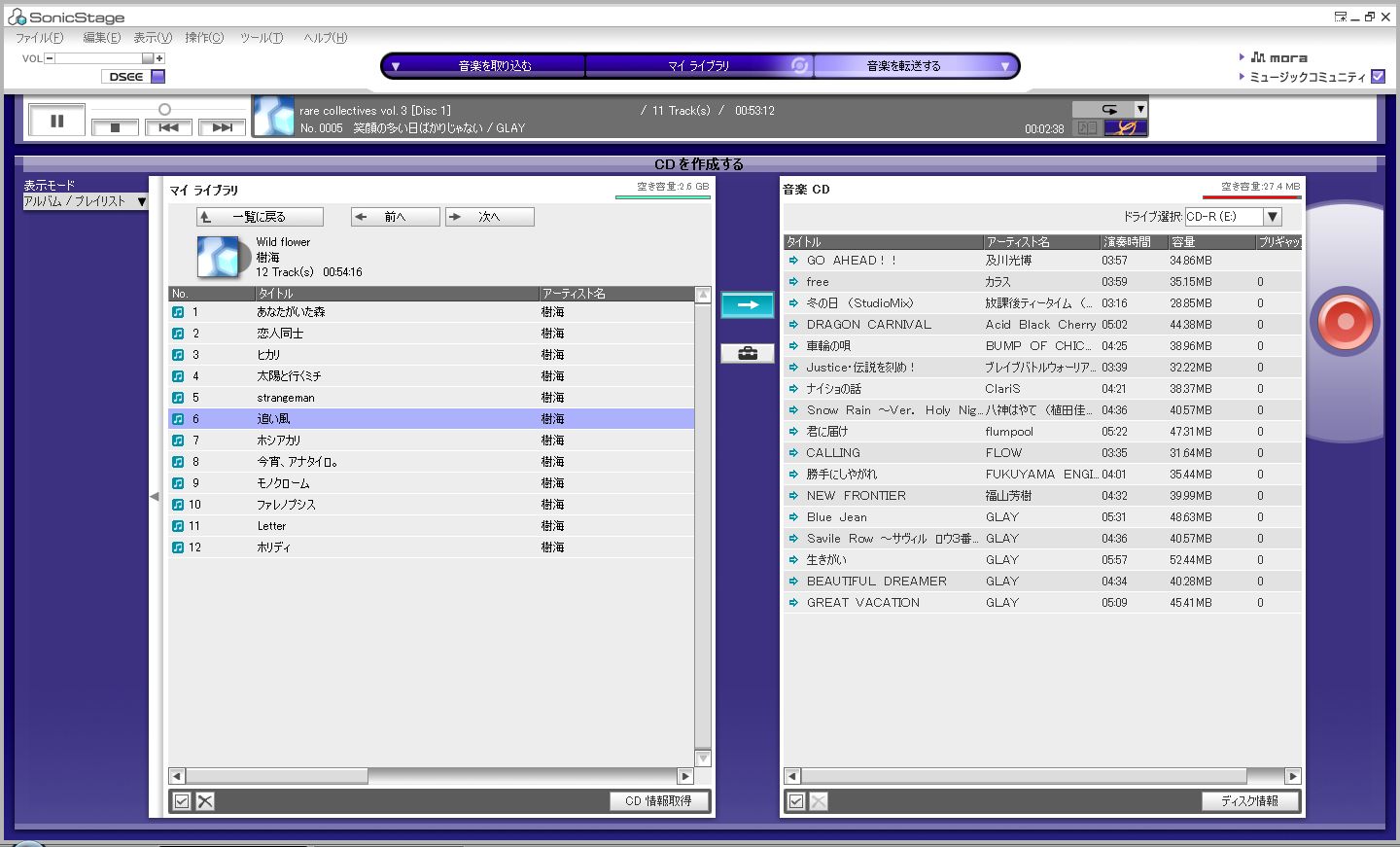Click the music note icon for Letter

(178, 526)
